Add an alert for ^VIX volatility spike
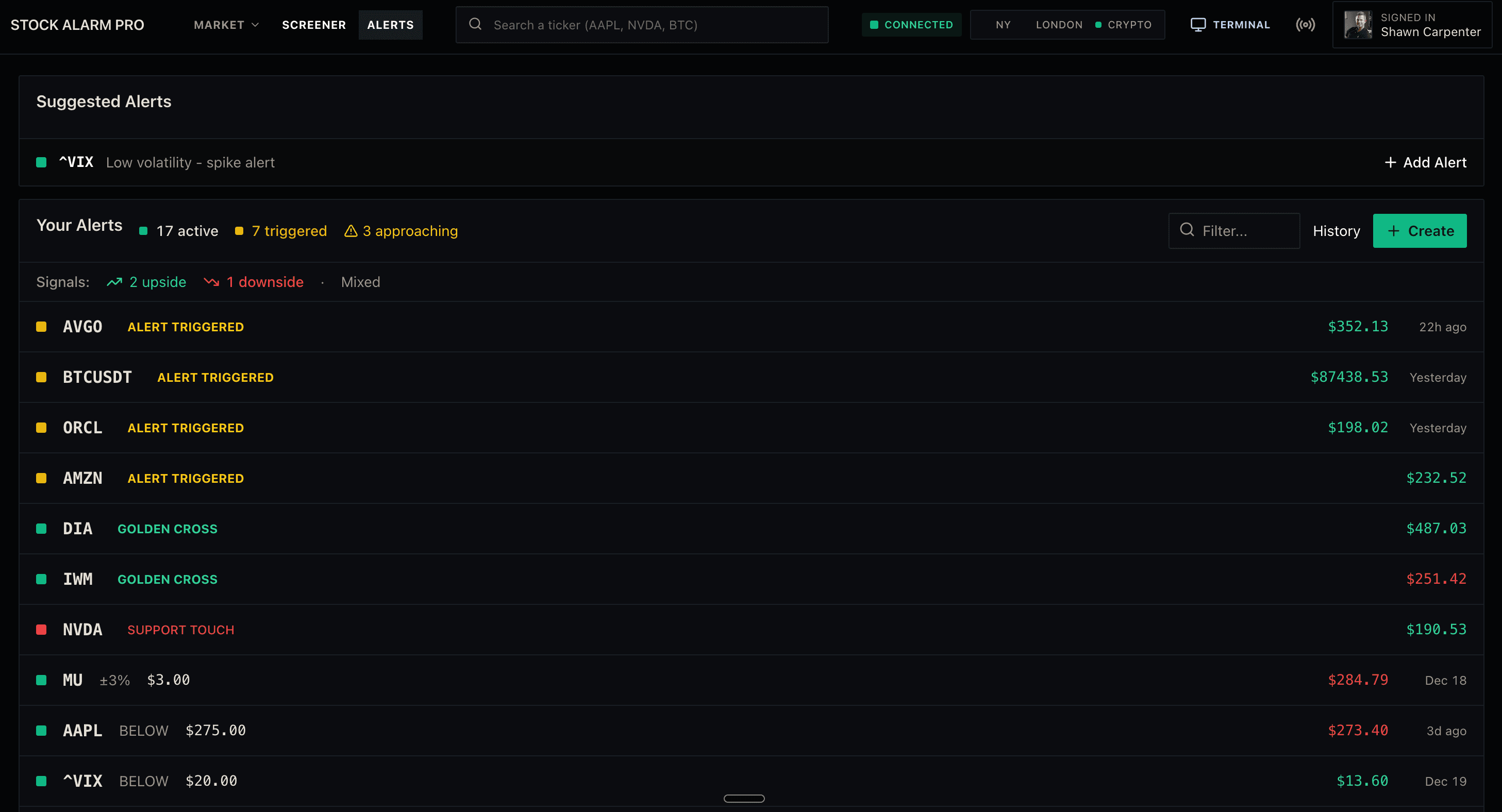 point(1425,162)
